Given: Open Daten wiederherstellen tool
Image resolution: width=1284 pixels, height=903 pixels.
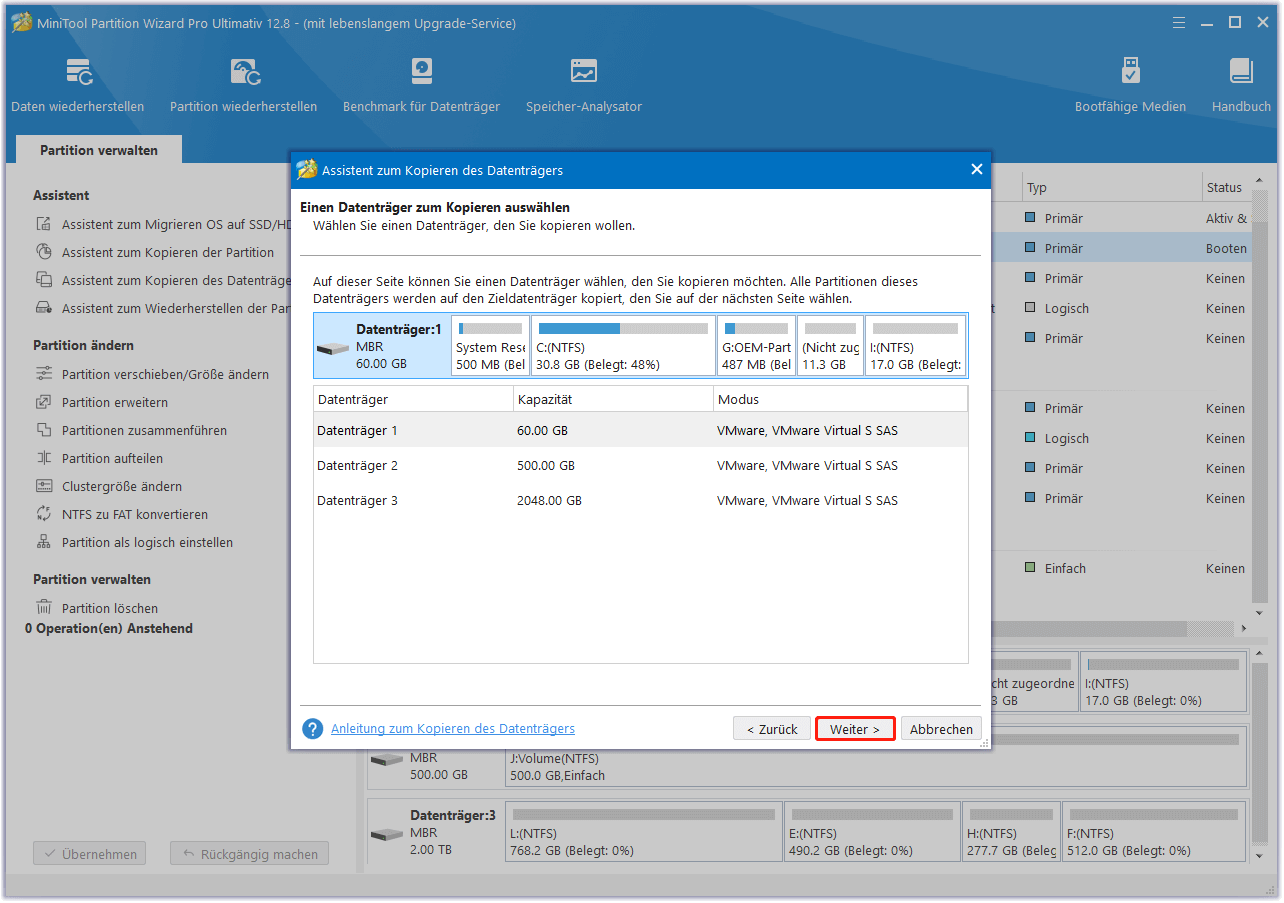Looking at the screenshot, I should [78, 85].
